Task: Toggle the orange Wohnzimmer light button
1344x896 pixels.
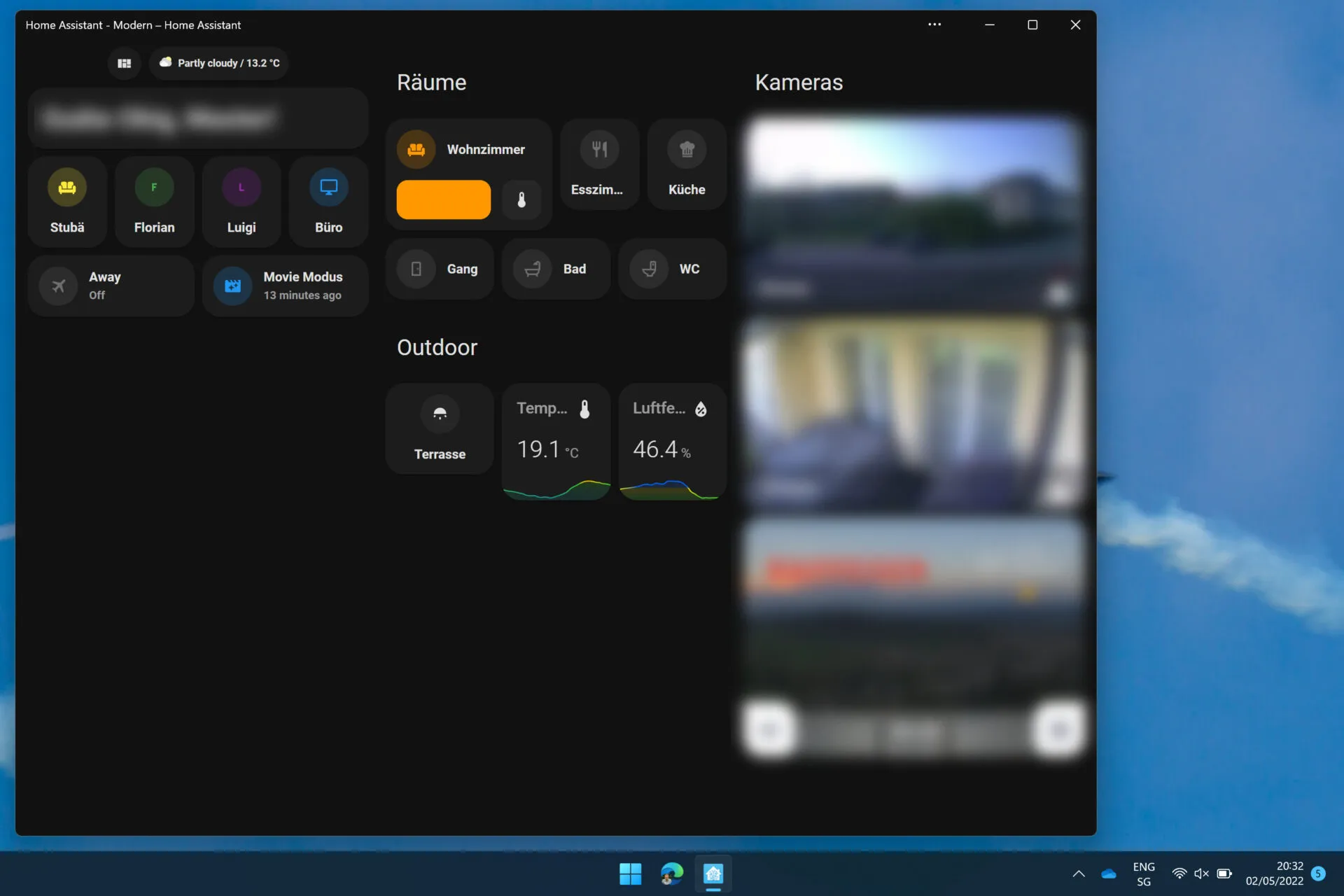Action: [444, 199]
